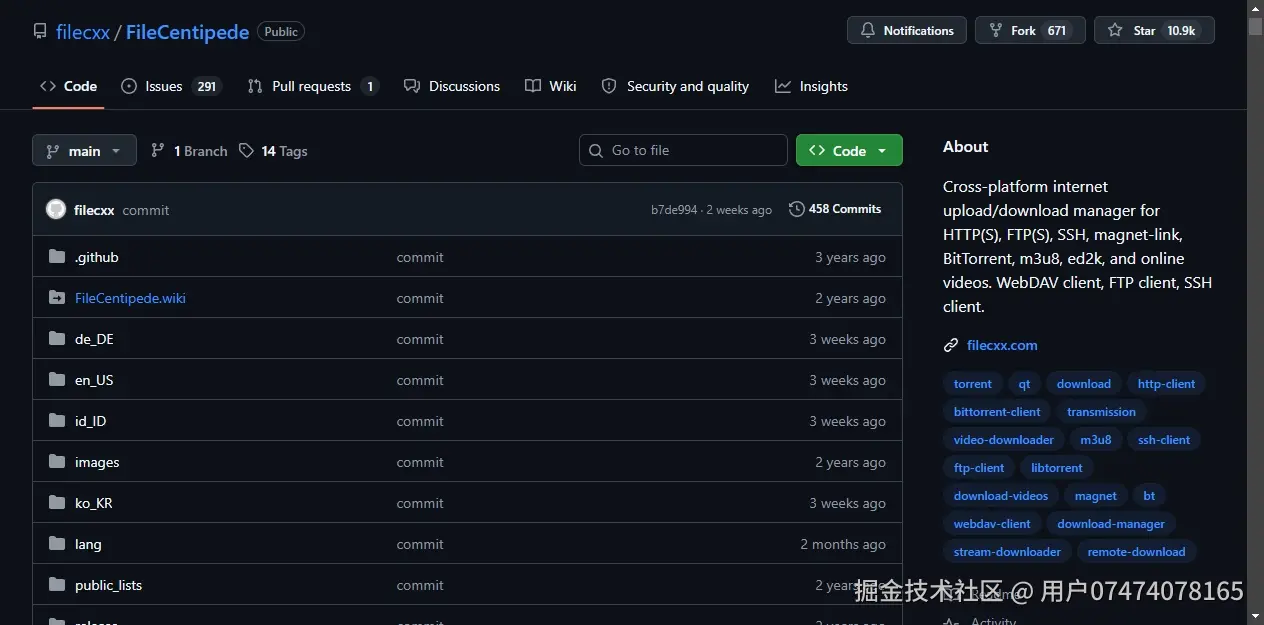Select the remote-download topic tag
Viewport: 1264px width, 625px height.
click(x=1136, y=552)
